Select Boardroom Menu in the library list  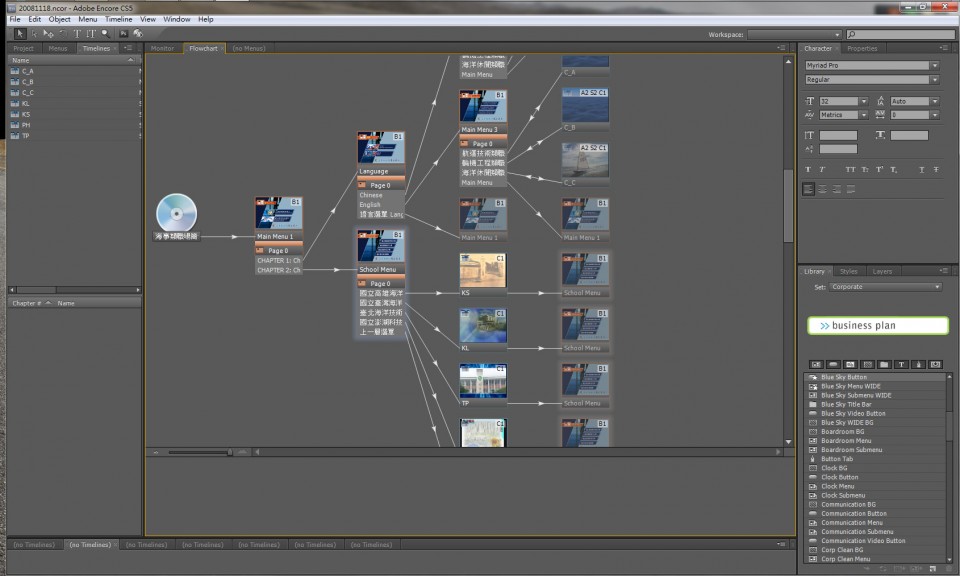coord(846,441)
